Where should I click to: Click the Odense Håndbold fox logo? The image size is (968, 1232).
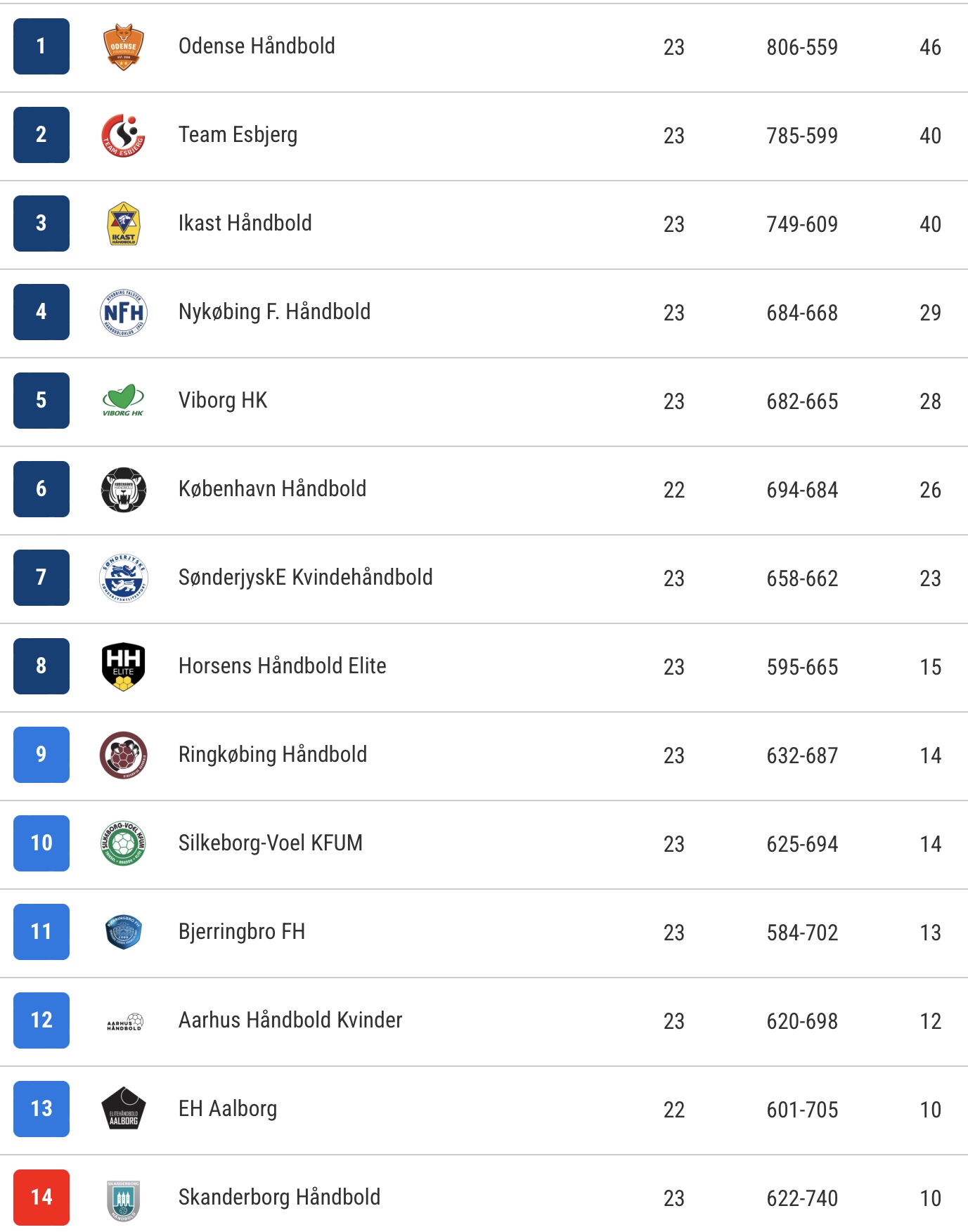[x=124, y=47]
